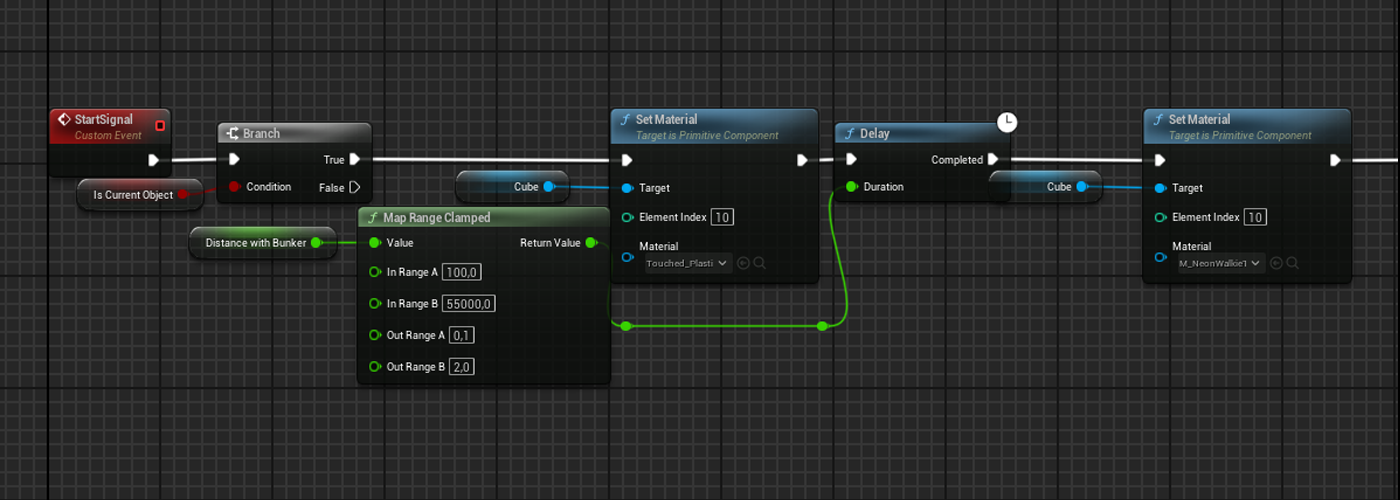Click the Delay node's clock icon

pyautogui.click(x=1007, y=122)
